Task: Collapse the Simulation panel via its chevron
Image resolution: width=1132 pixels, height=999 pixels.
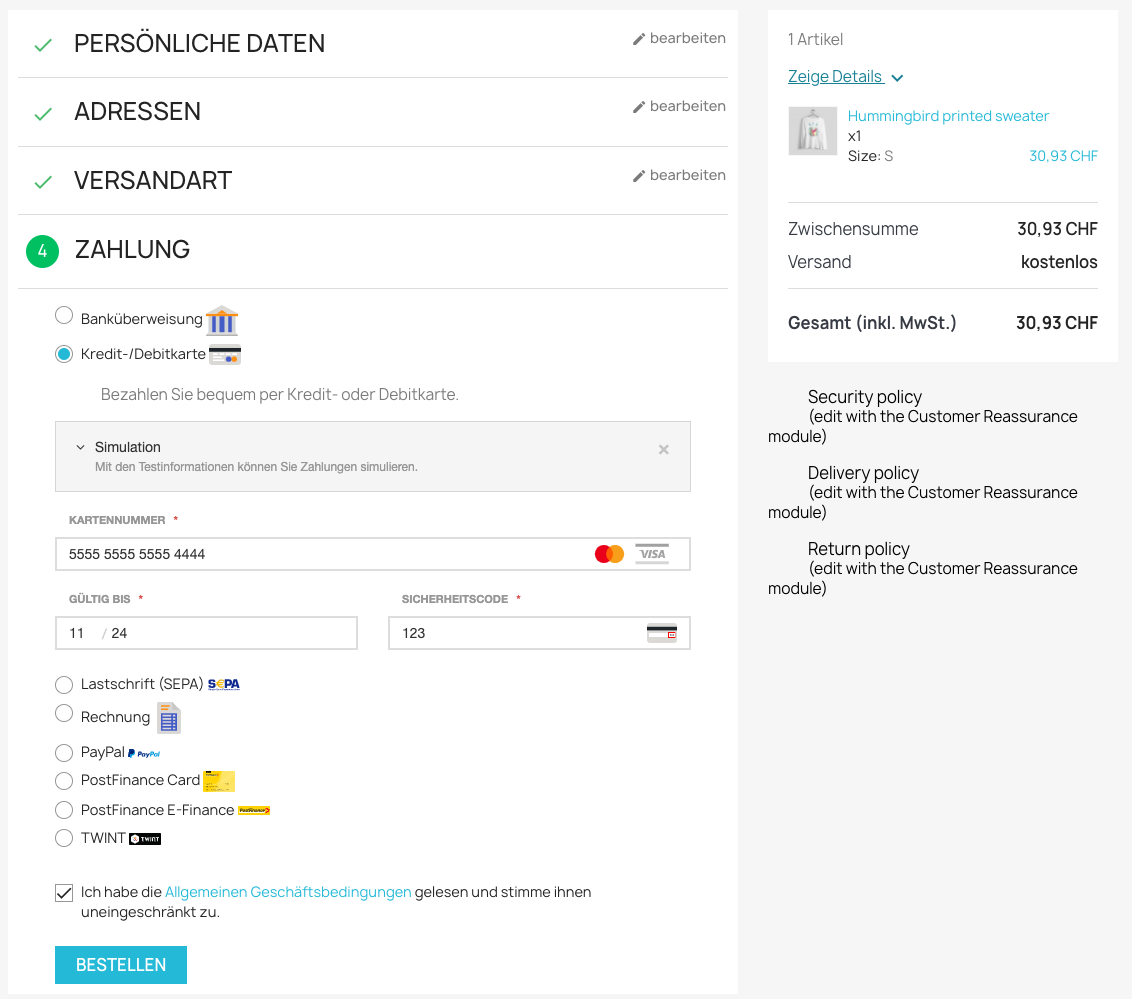Action: coord(80,447)
